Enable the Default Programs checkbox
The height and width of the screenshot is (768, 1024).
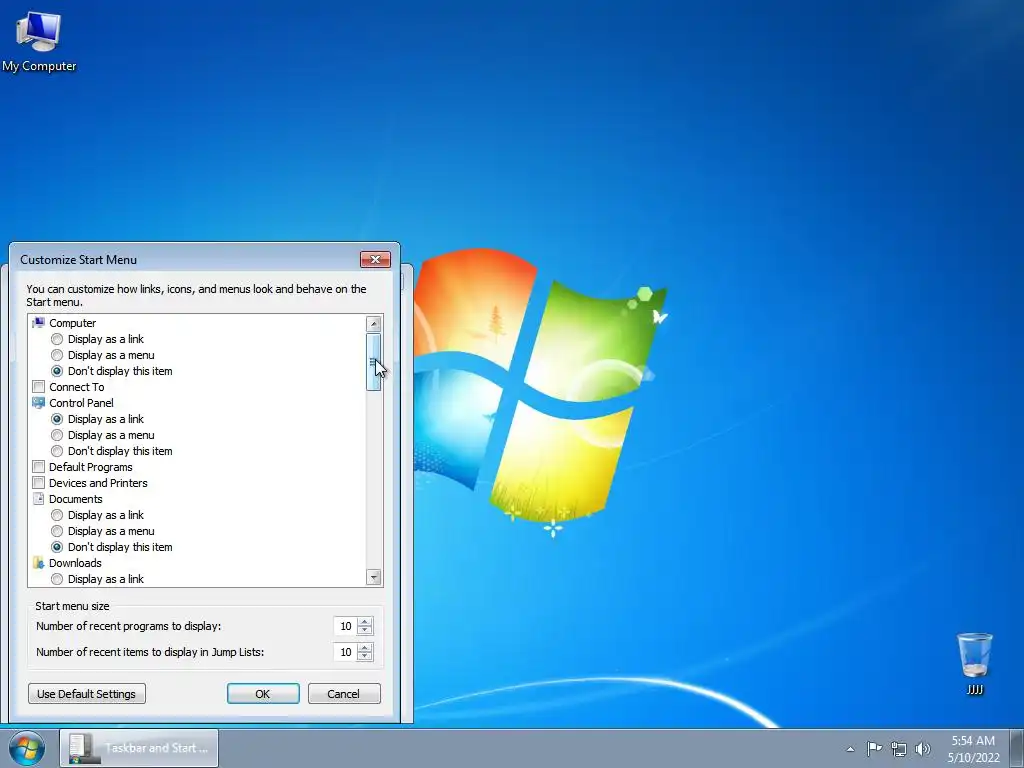point(39,467)
